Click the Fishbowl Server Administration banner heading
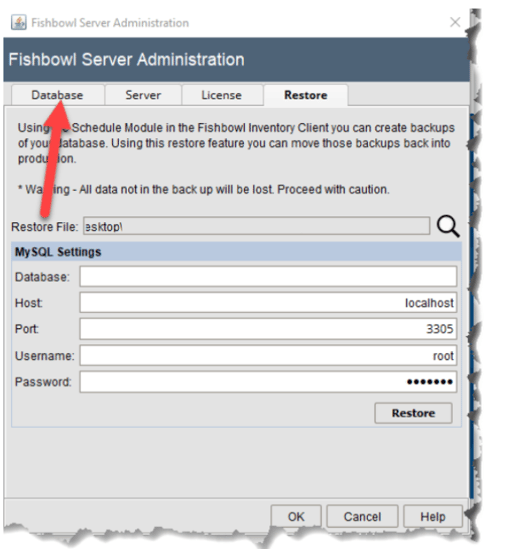The image size is (508, 549). (x=126, y=60)
